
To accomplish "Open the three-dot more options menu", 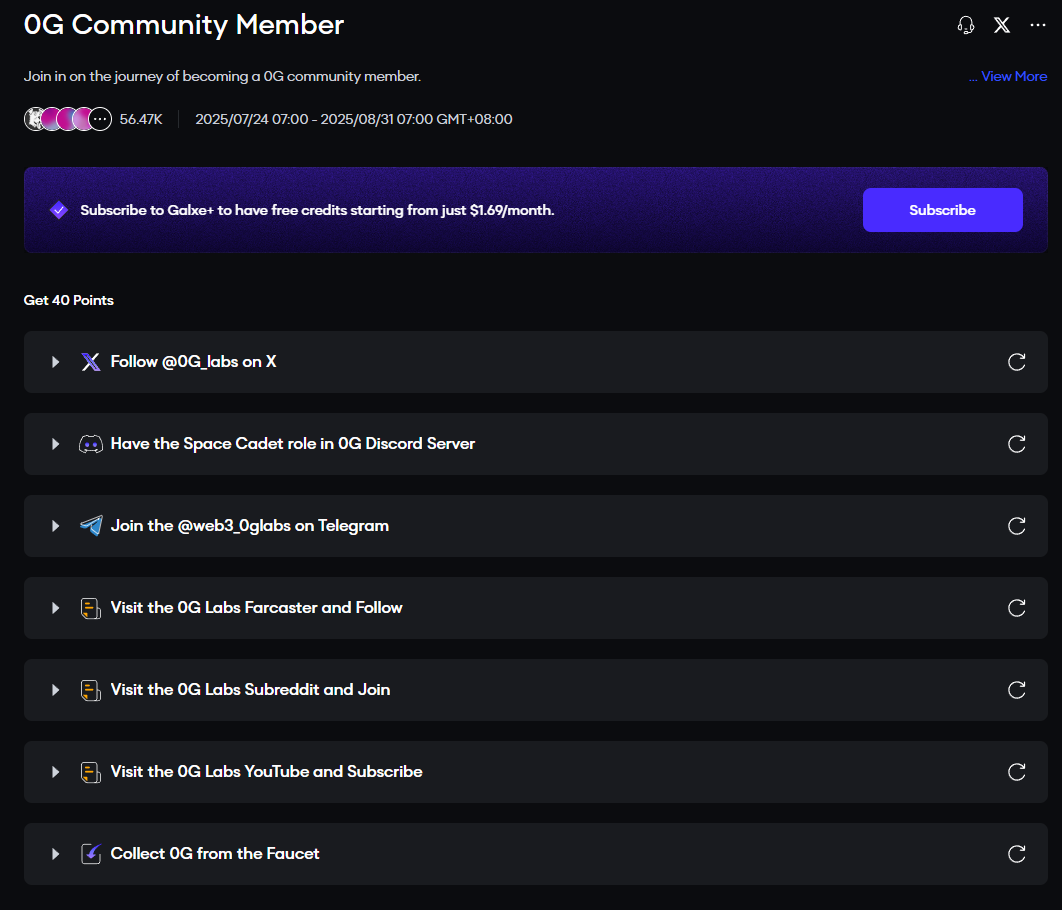I will tap(1038, 25).
